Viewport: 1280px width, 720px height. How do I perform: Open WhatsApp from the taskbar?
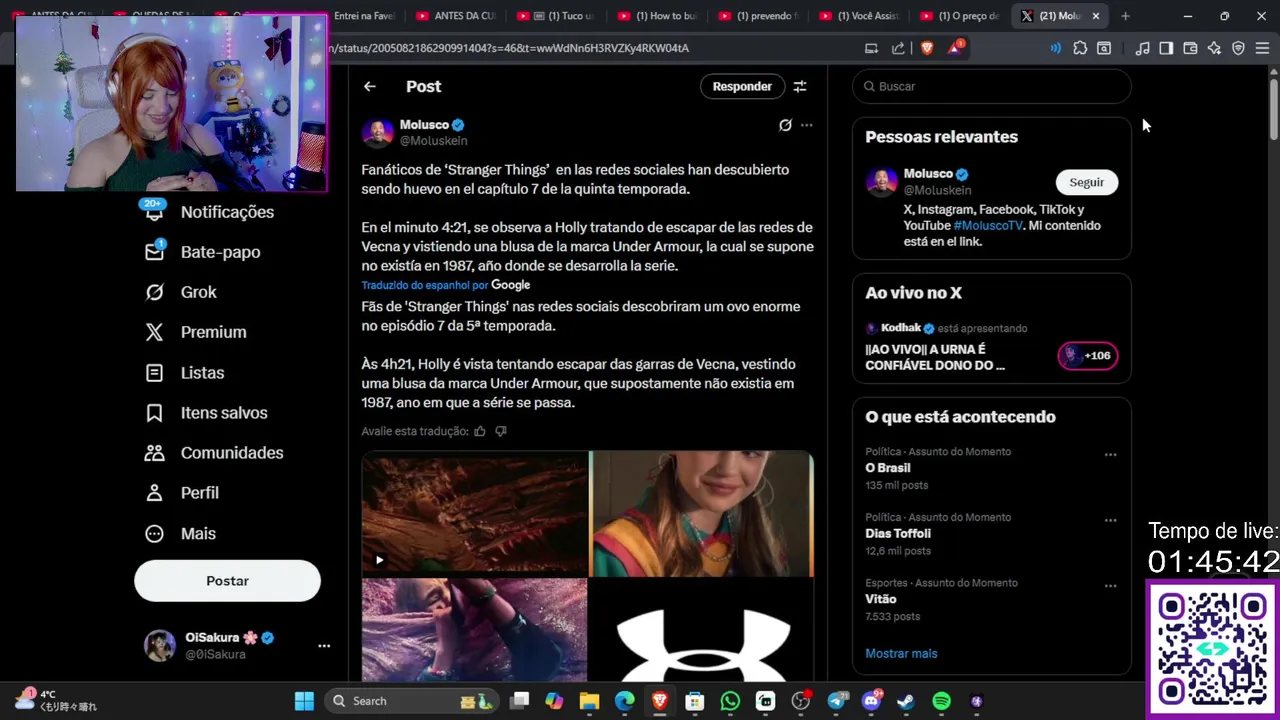(x=730, y=701)
